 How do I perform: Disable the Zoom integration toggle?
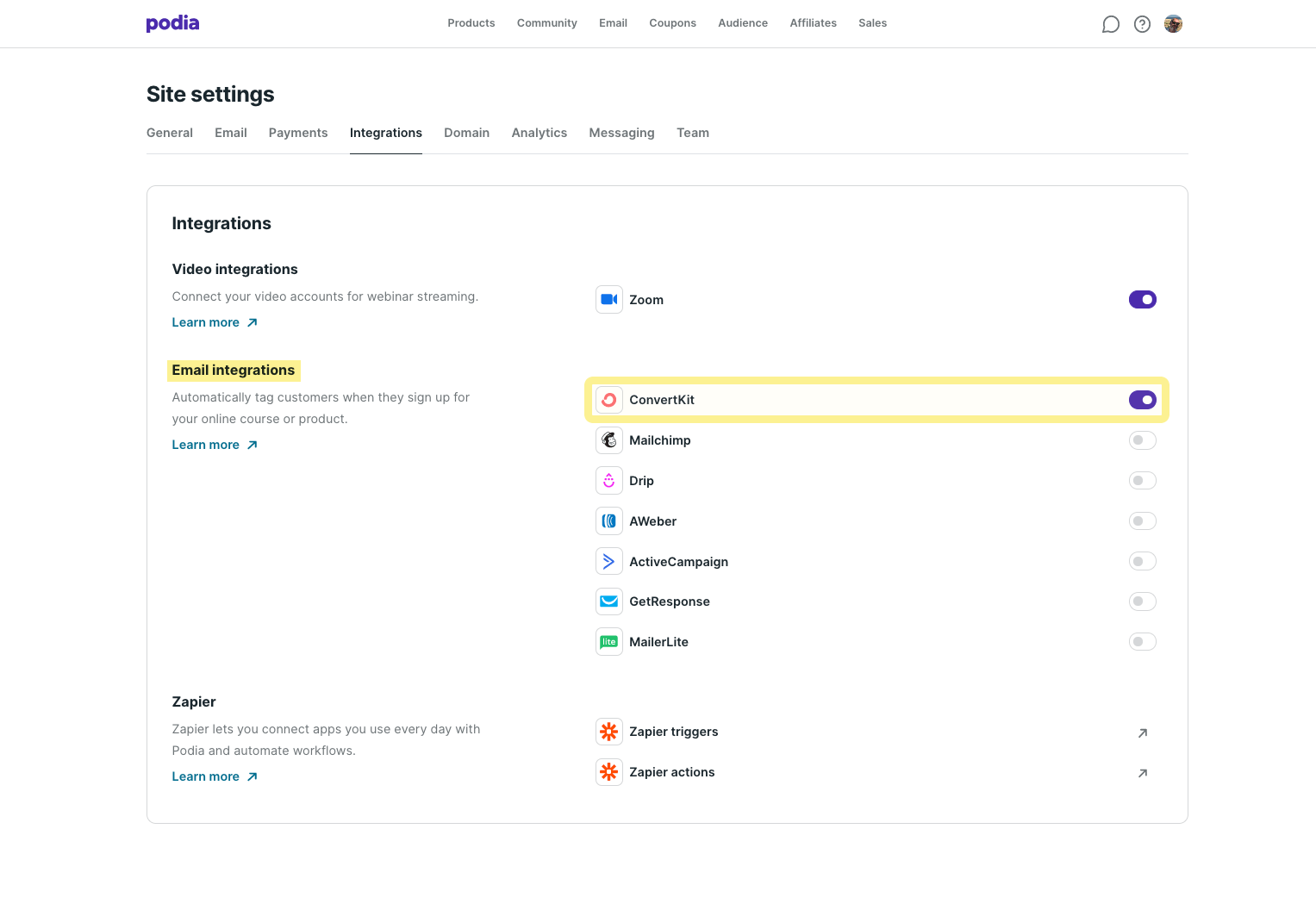tap(1142, 299)
